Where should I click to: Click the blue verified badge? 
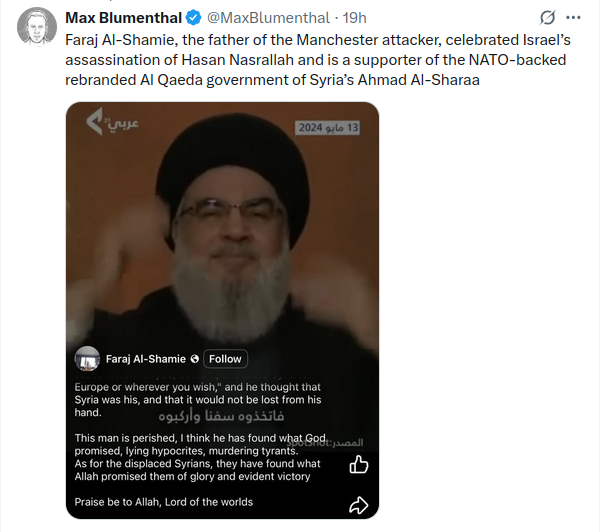(194, 18)
